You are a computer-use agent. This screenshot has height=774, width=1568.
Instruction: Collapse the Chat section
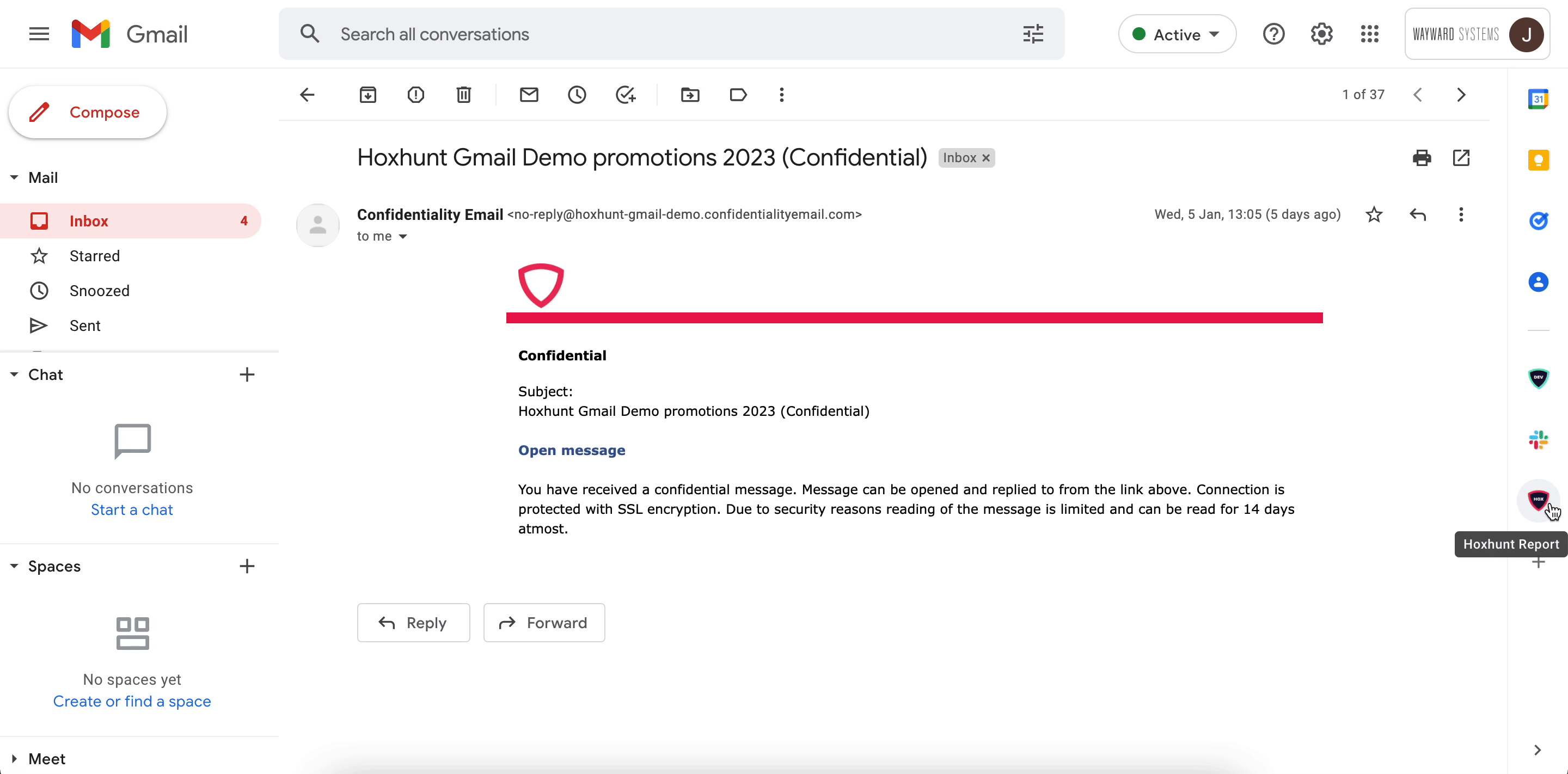pos(14,375)
